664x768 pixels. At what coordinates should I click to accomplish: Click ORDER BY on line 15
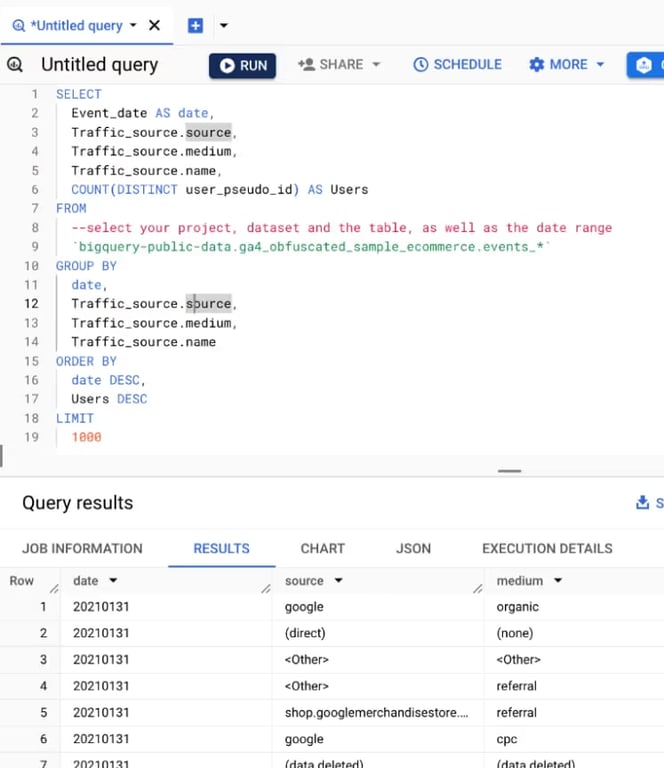[x=86, y=361]
